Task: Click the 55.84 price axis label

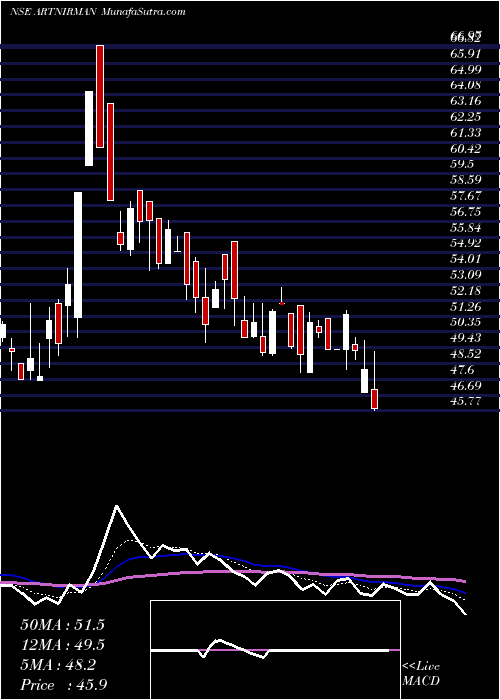Action: 467,228
